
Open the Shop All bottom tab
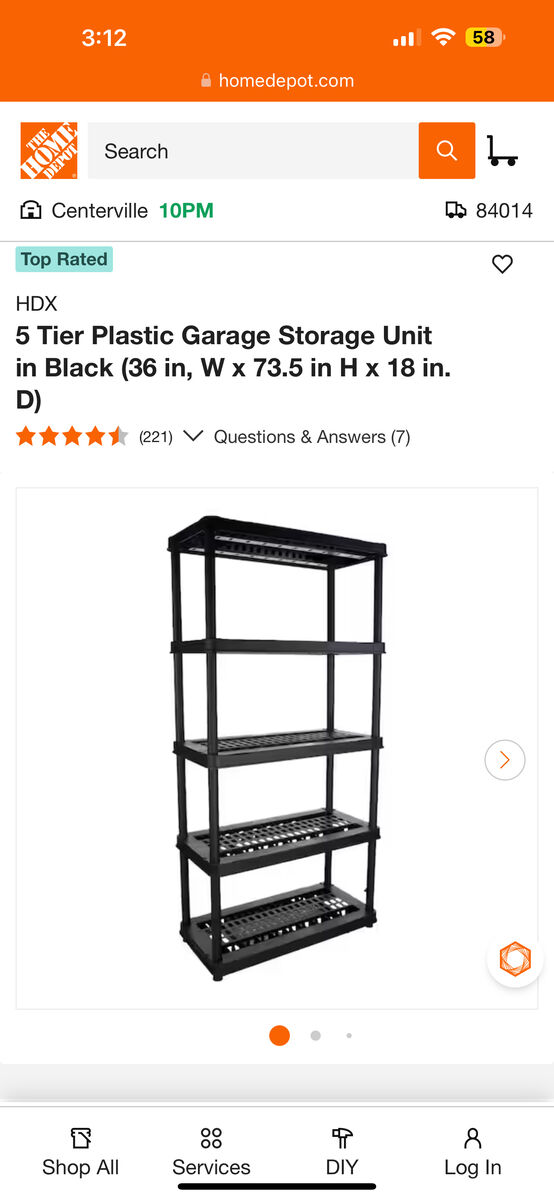tap(80, 1153)
